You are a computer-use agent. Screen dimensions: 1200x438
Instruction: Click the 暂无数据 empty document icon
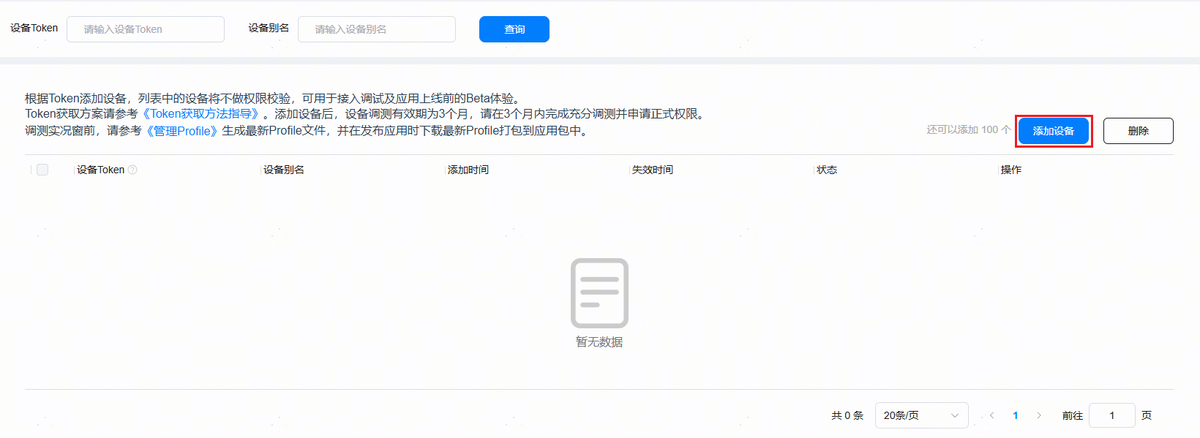599,293
